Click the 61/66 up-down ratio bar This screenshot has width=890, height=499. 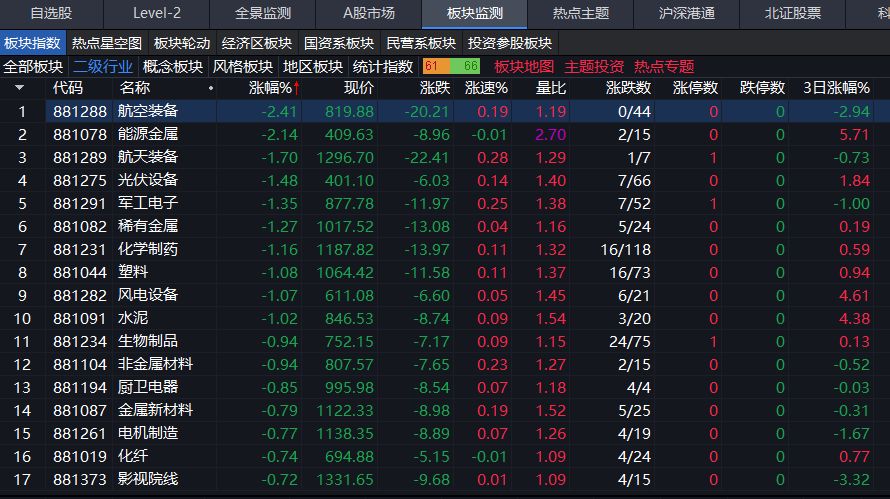tap(451, 66)
